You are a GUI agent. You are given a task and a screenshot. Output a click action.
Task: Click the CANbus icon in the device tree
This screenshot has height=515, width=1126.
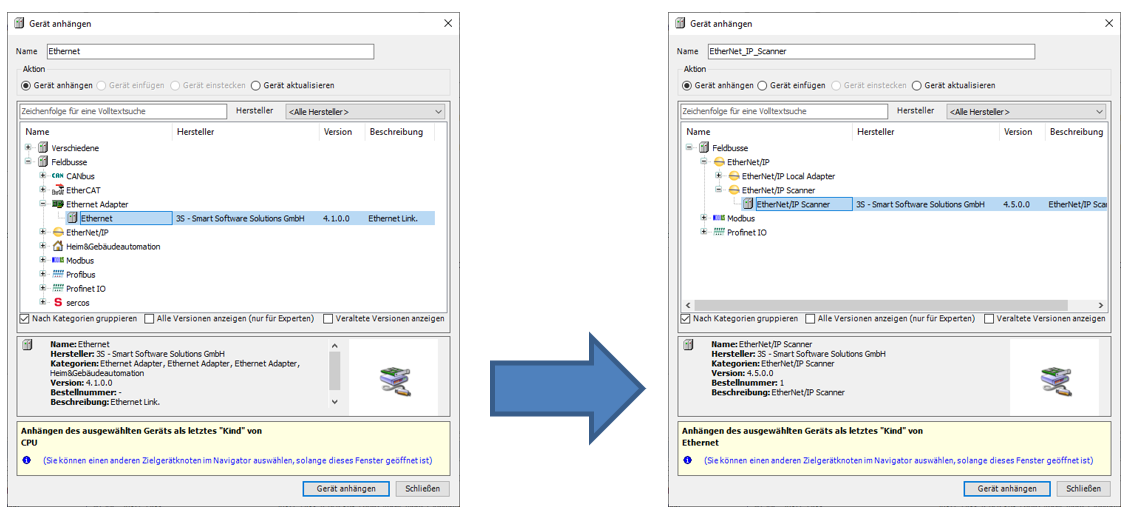point(57,176)
